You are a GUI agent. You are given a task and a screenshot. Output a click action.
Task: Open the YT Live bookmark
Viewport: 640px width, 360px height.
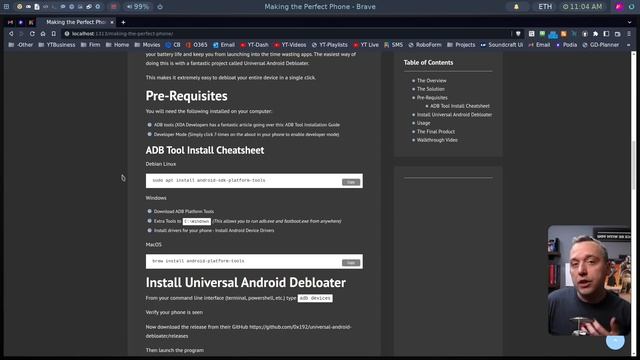(366, 45)
